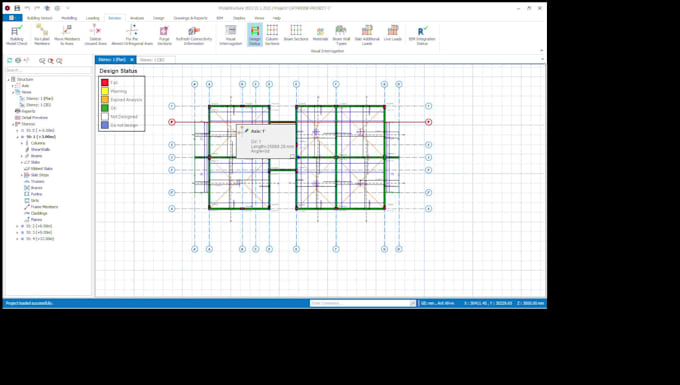
Task: Open the Visual Interrogation tool
Action: 231,35
